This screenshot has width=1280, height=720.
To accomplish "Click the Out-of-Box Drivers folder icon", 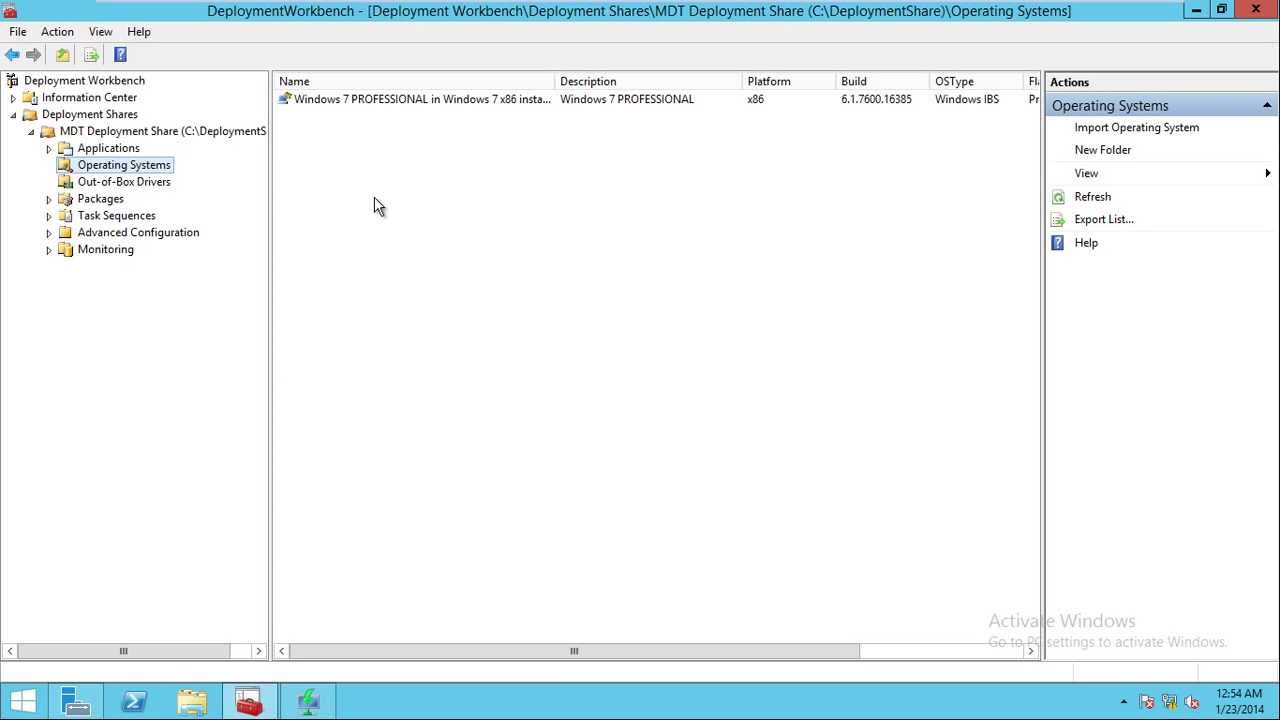I will coord(66,182).
